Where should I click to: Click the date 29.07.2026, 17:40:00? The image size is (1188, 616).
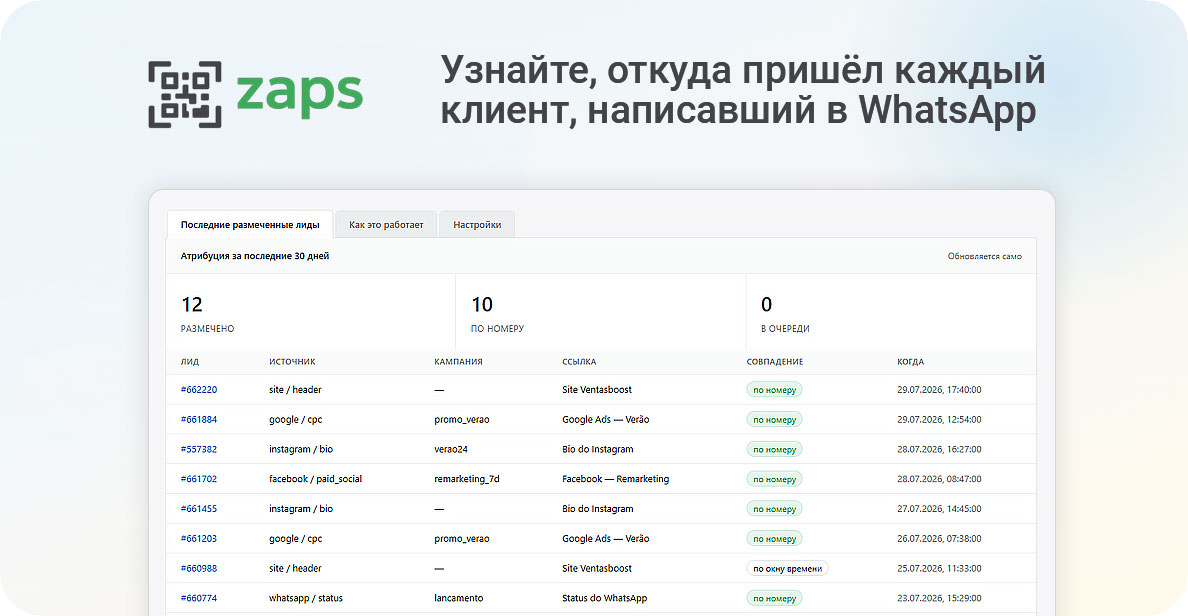939,389
